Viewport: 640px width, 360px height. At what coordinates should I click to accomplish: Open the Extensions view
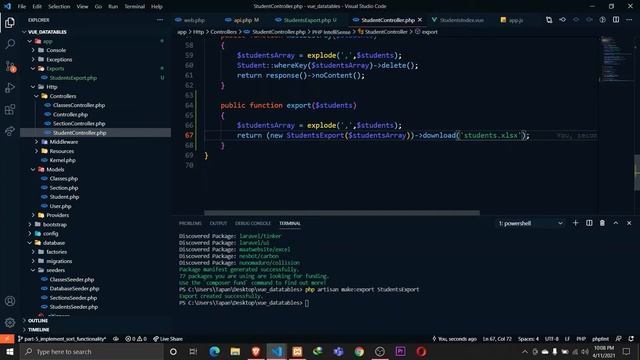10,109
